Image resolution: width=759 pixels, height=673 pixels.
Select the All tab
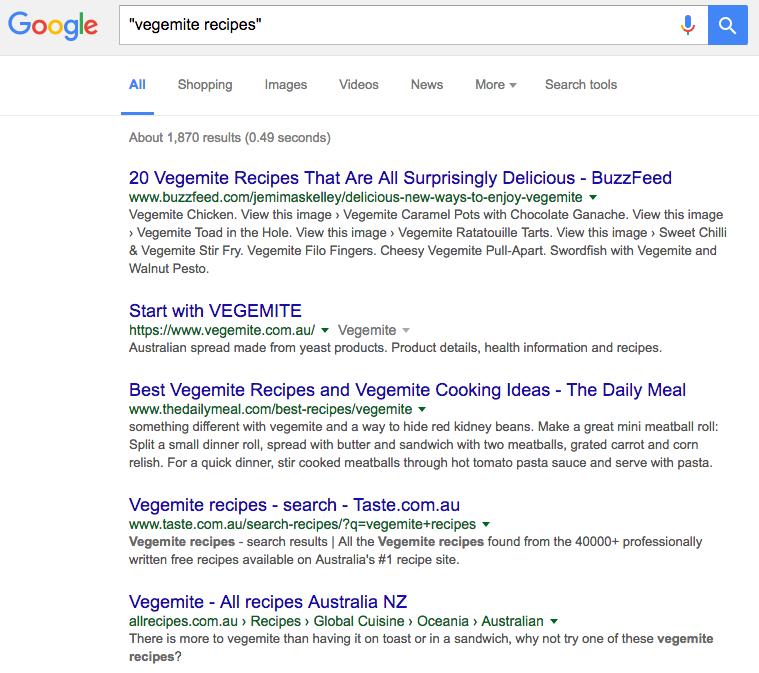click(x=137, y=85)
